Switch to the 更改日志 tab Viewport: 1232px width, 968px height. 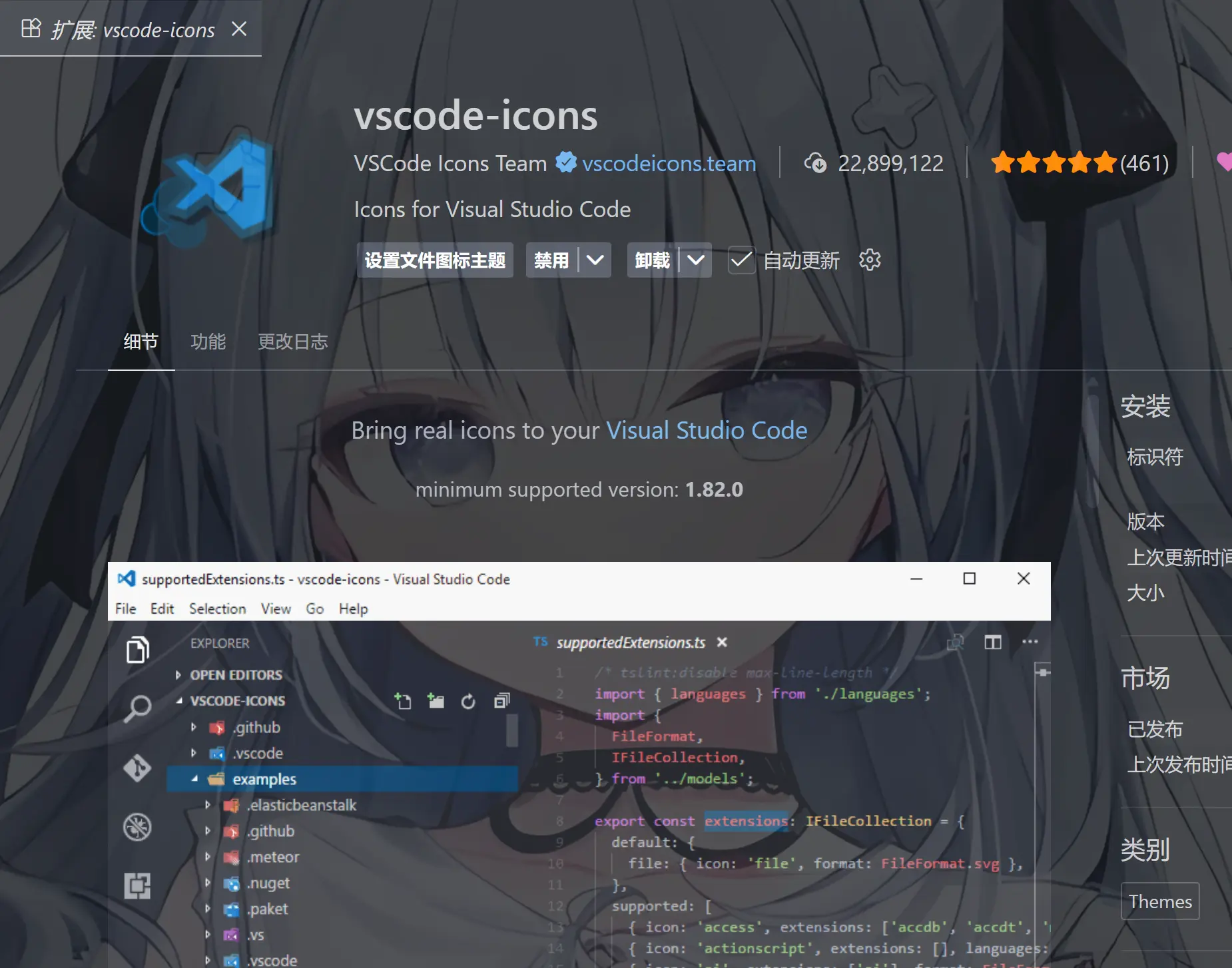point(293,342)
